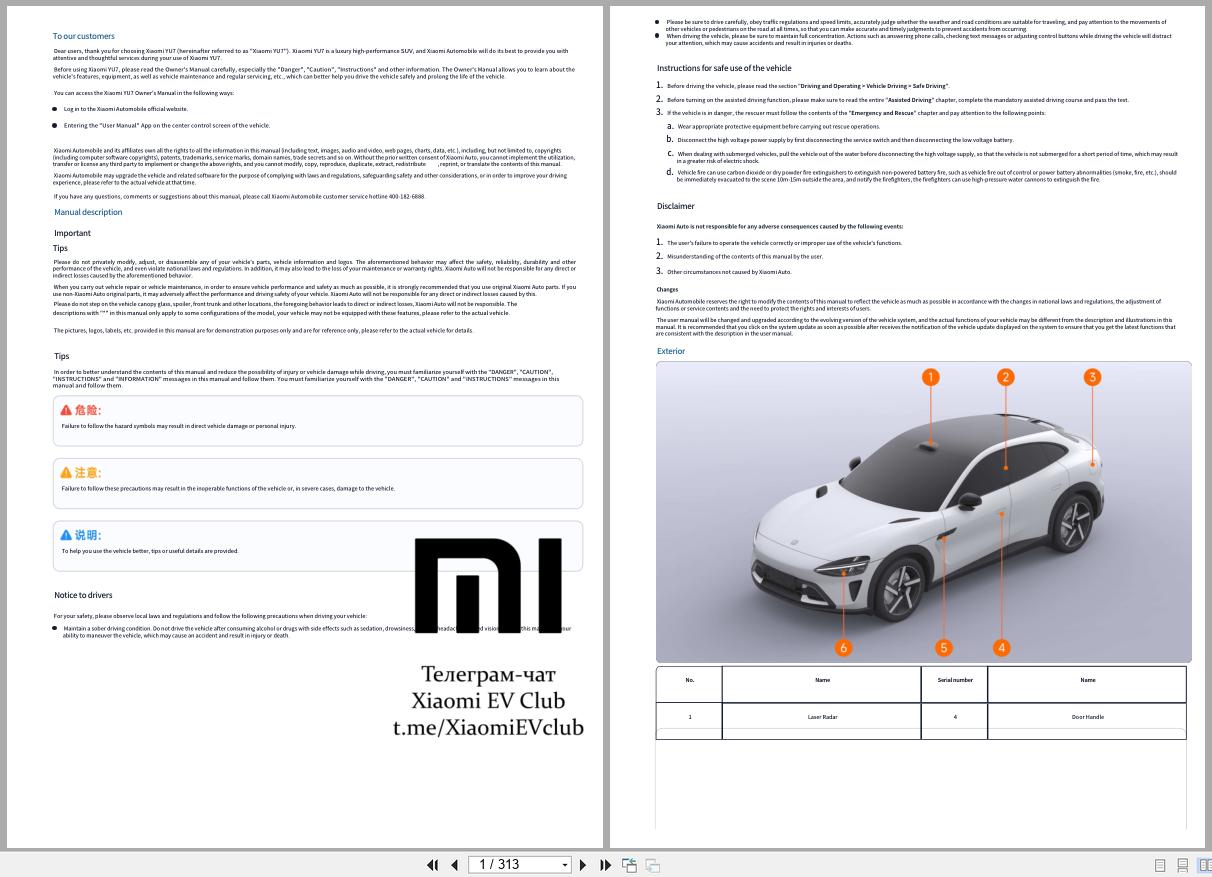Go to the previous page
The height and width of the screenshot is (877, 1212).
(454, 865)
